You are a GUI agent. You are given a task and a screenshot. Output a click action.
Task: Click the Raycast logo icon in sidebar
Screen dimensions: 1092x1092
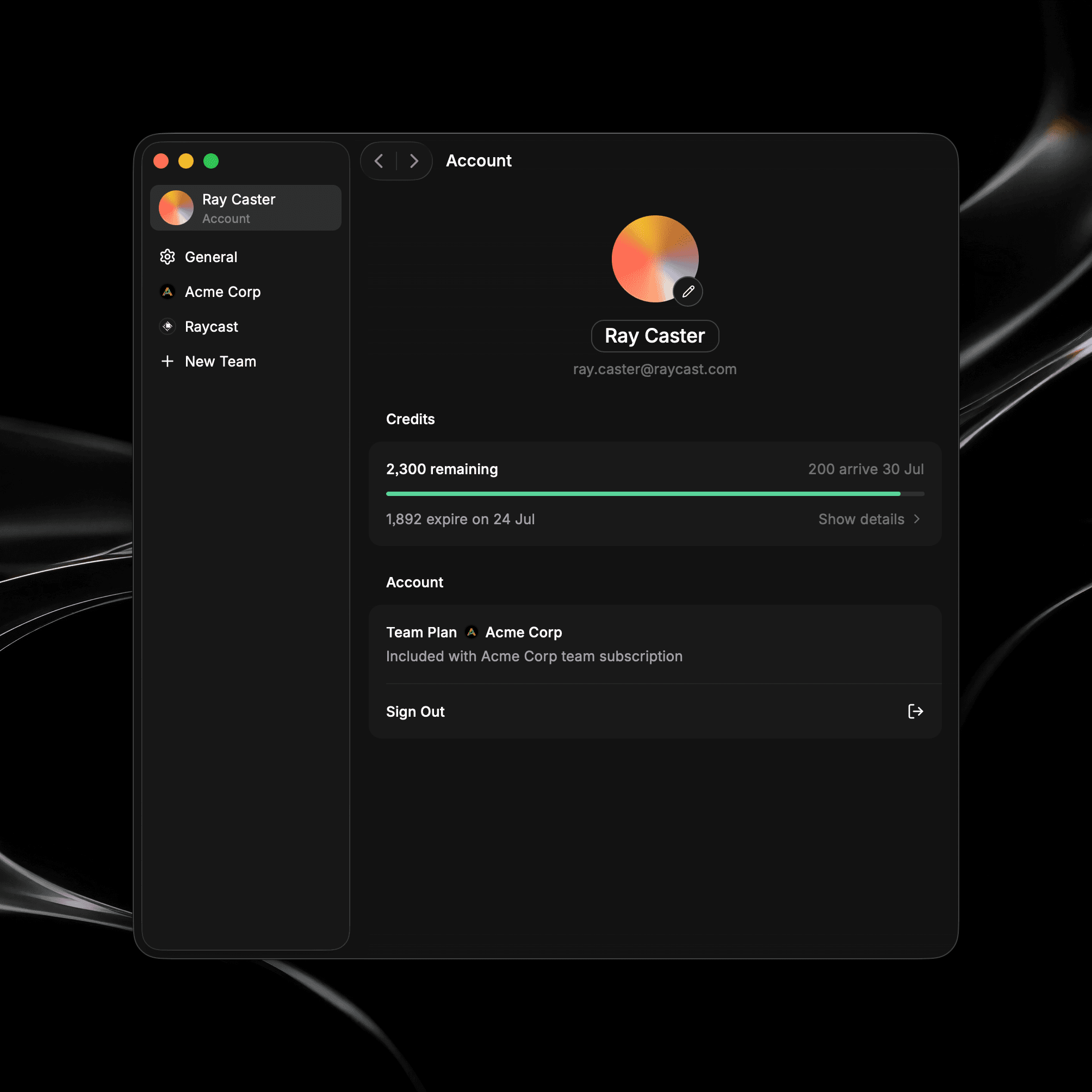coord(167,327)
